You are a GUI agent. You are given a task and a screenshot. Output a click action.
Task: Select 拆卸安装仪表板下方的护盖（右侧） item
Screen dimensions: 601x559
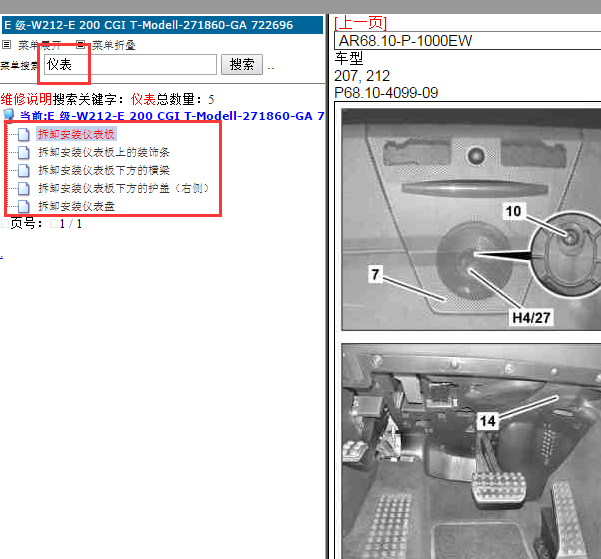point(124,188)
